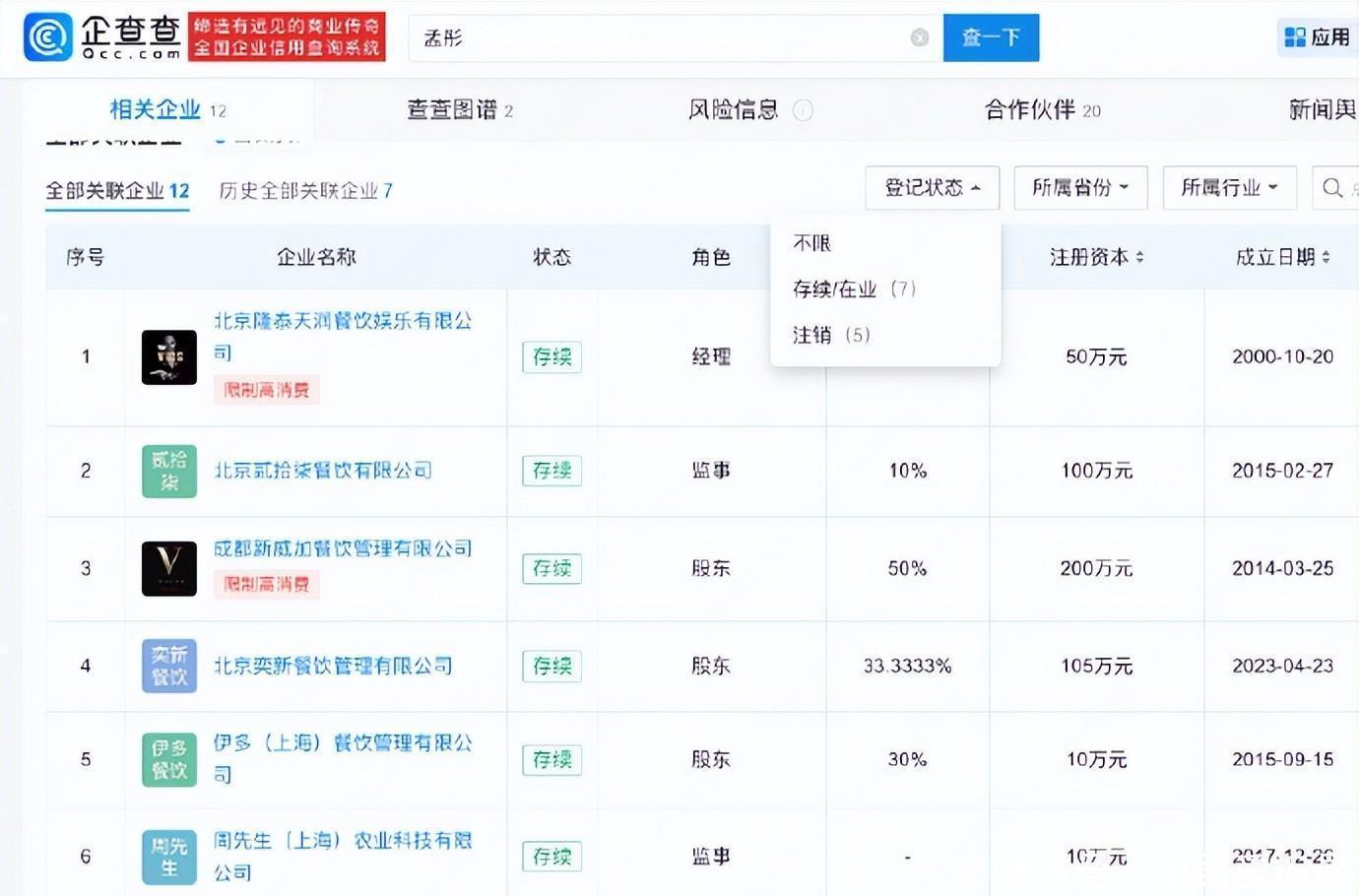The image size is (1359, 896).
Task: Click the Qcc.com logo icon
Action: click(46, 36)
